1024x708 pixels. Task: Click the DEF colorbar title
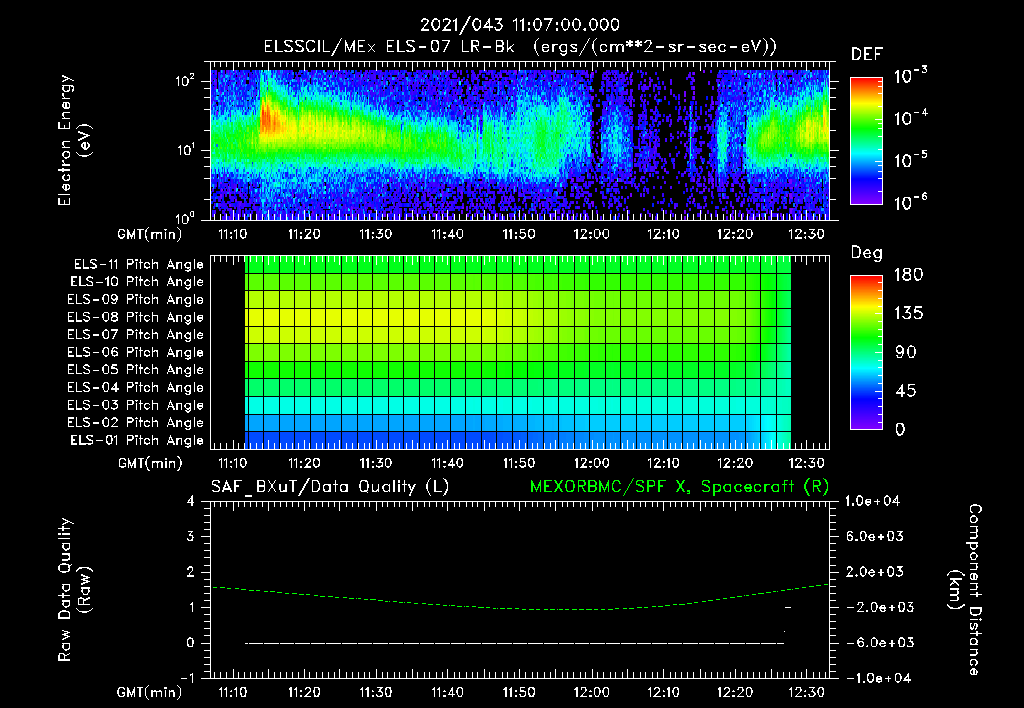pos(867,55)
